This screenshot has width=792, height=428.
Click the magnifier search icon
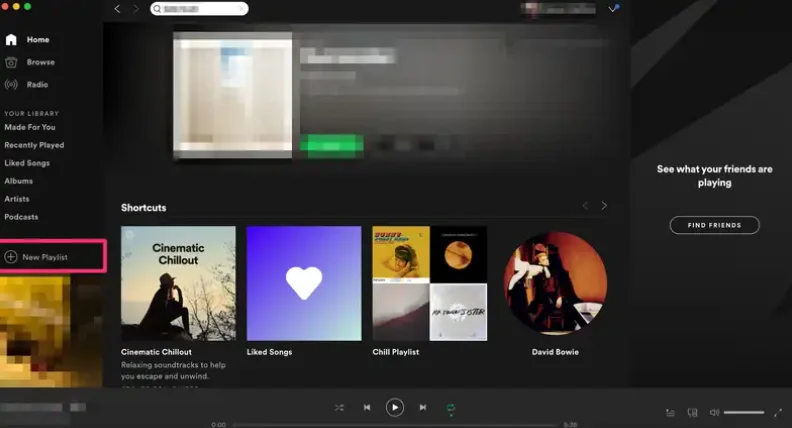(157, 9)
